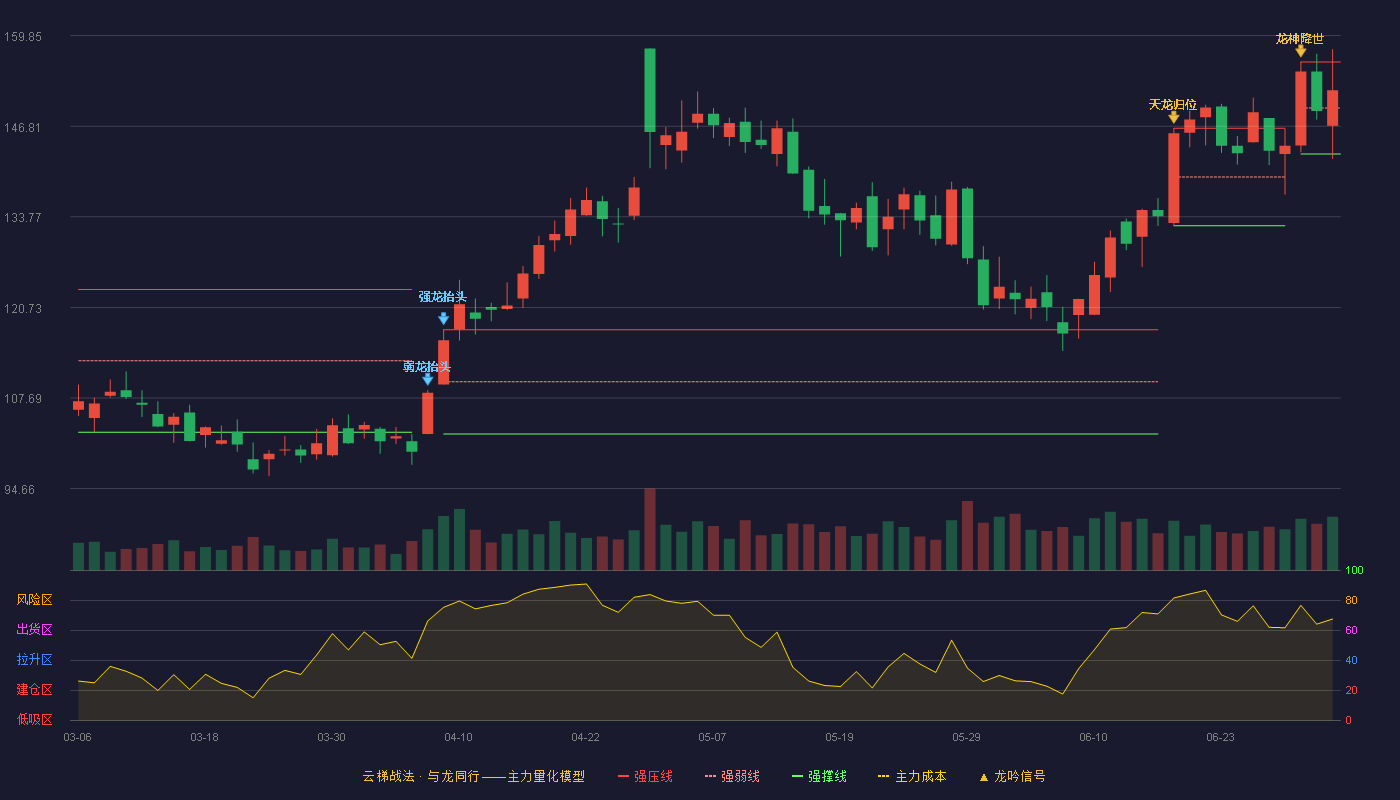The image size is (1400, 800).
Task: Click the 04-10 date label
Action: click(458, 737)
